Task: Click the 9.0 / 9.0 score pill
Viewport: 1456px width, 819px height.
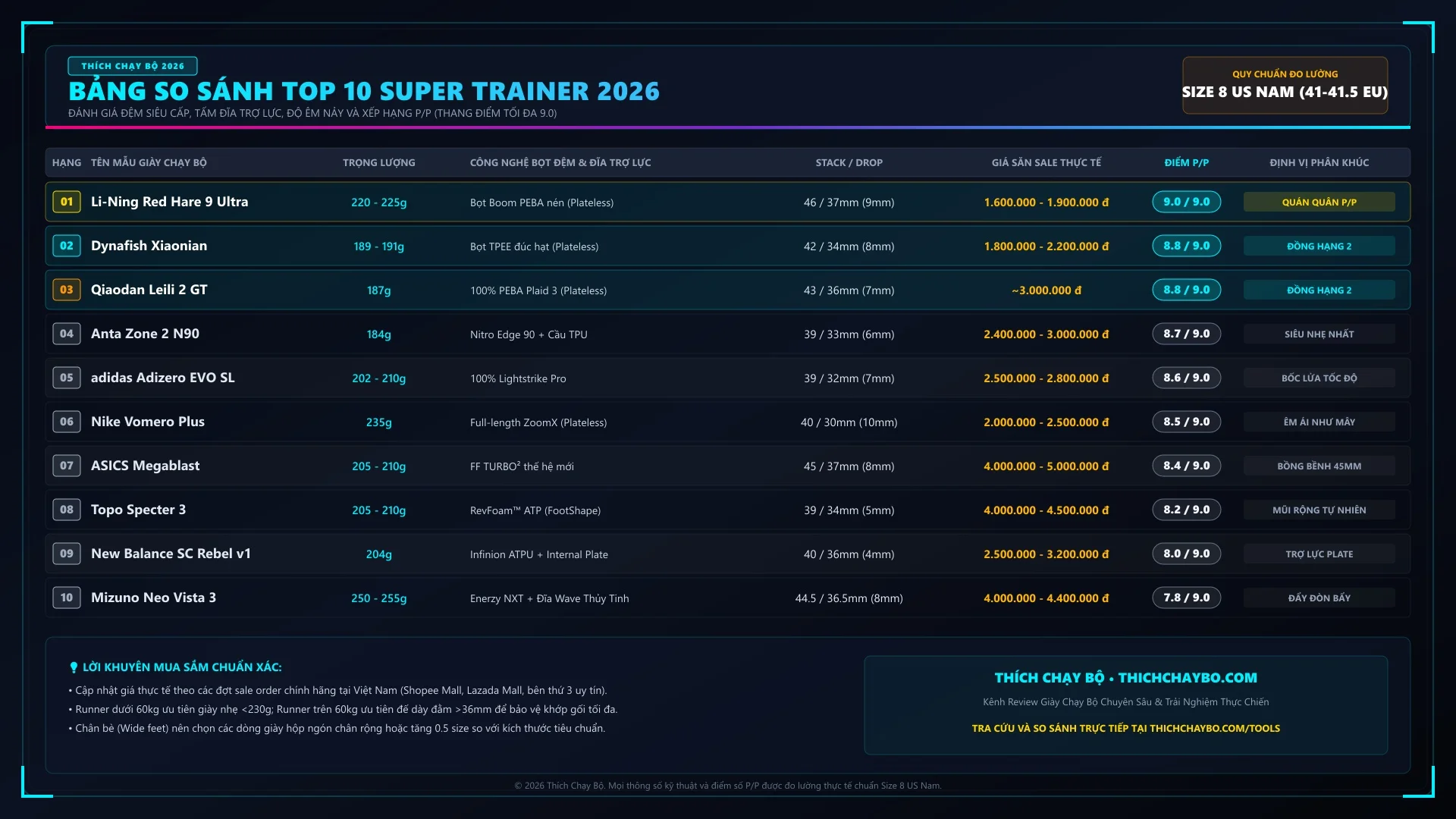Action: pyautogui.click(x=1187, y=202)
